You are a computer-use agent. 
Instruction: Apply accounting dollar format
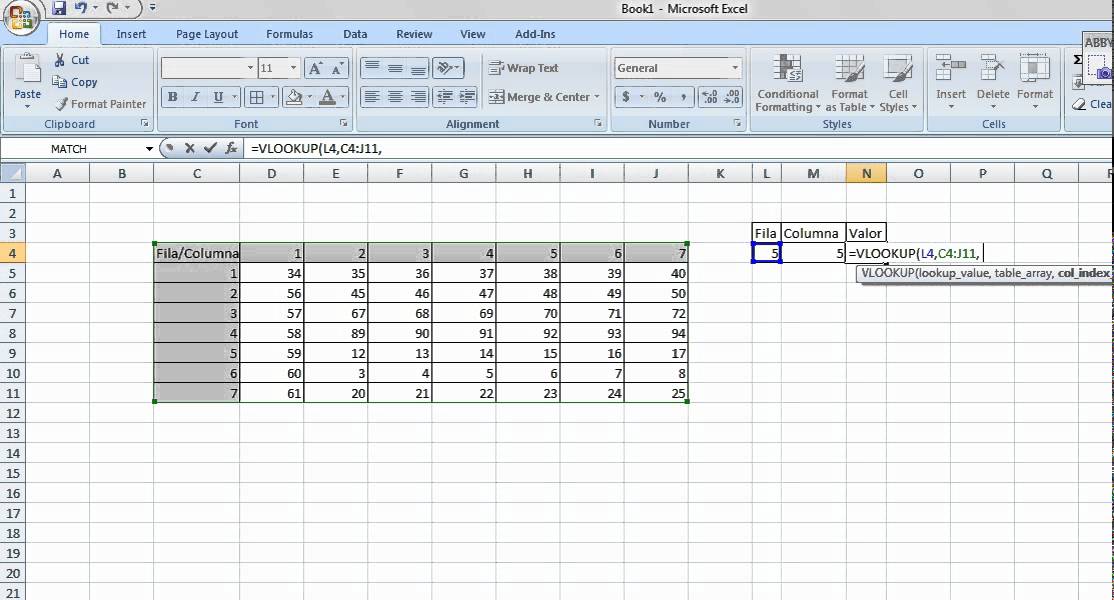(x=626, y=97)
